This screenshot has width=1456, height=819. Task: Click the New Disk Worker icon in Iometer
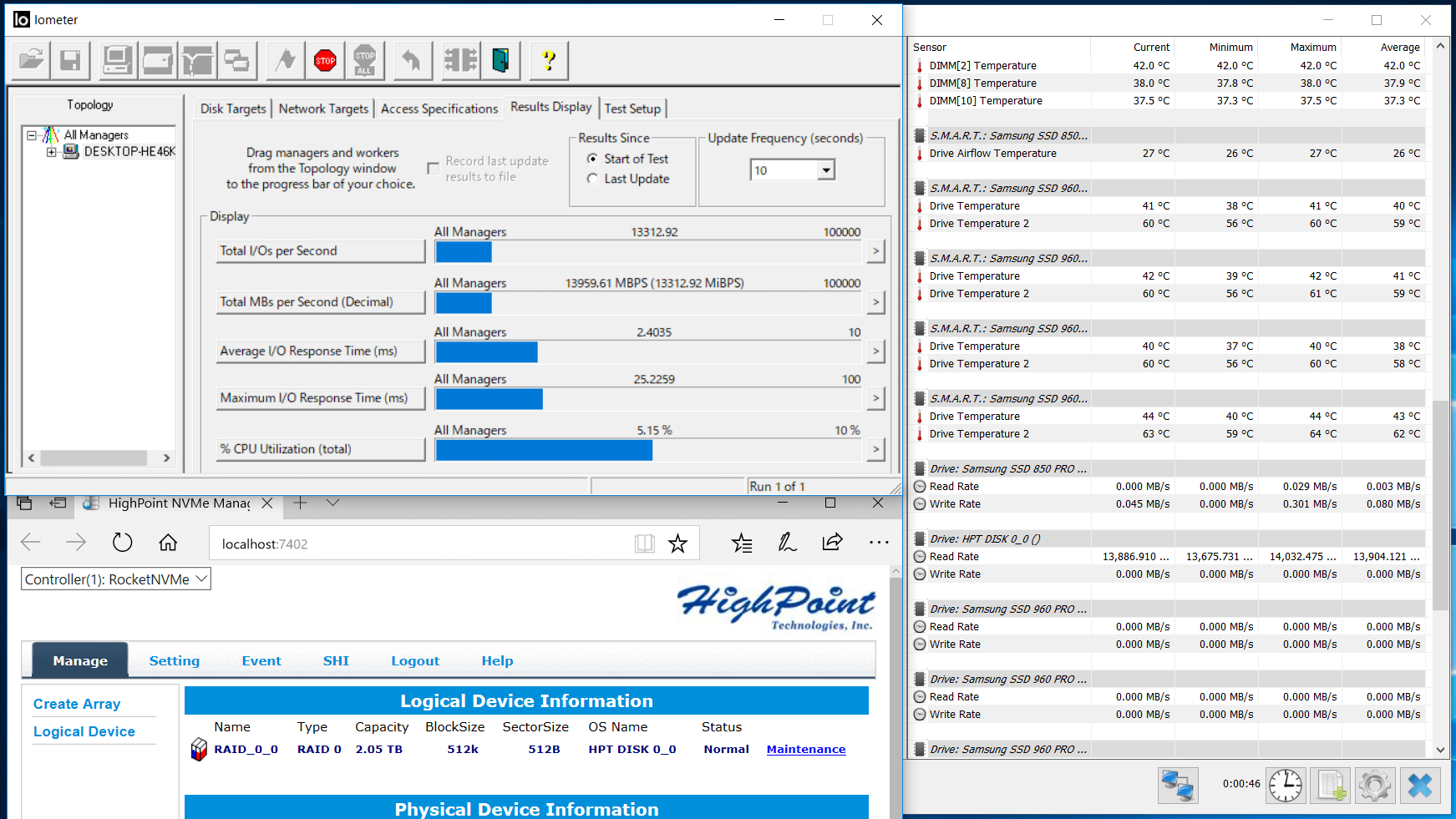157,60
